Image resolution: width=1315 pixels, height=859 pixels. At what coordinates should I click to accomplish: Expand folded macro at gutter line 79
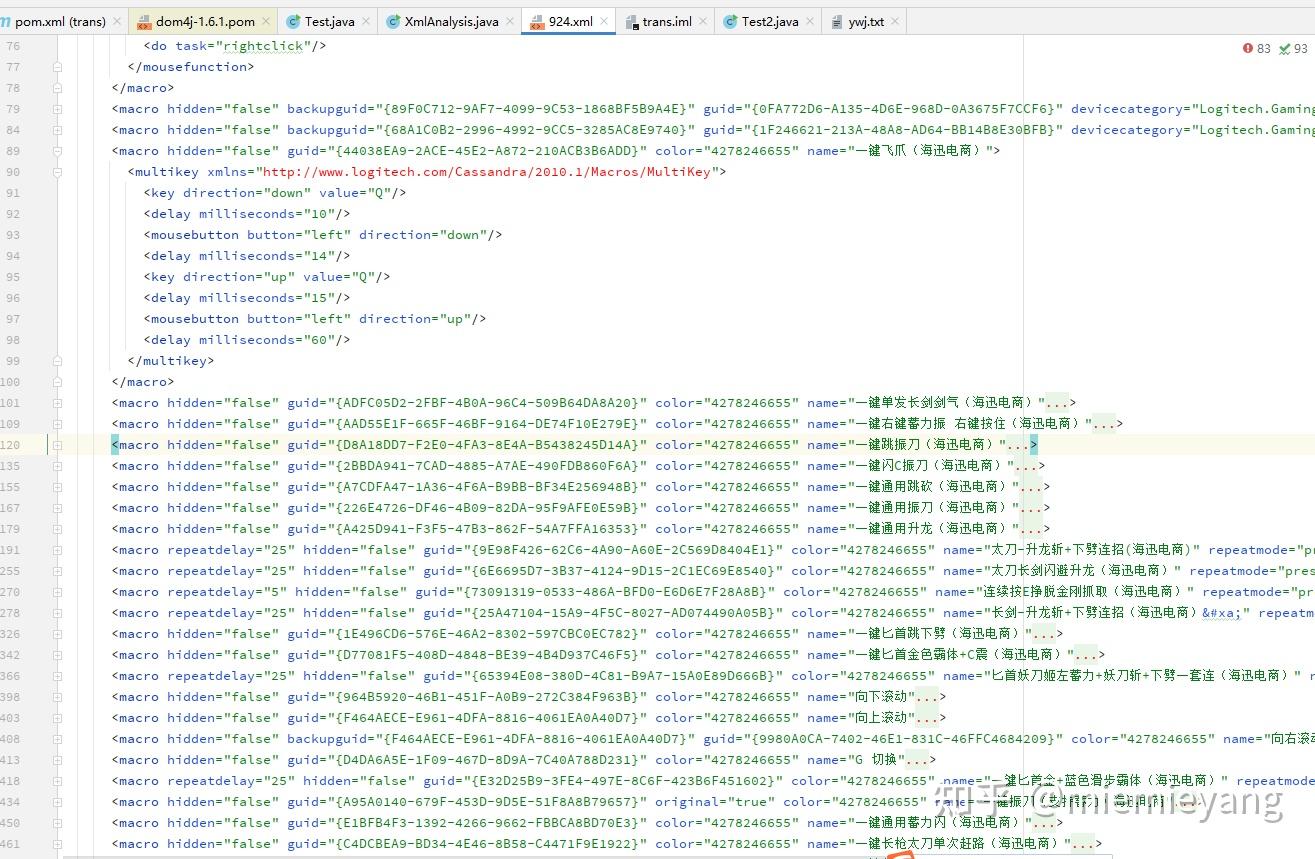57,109
